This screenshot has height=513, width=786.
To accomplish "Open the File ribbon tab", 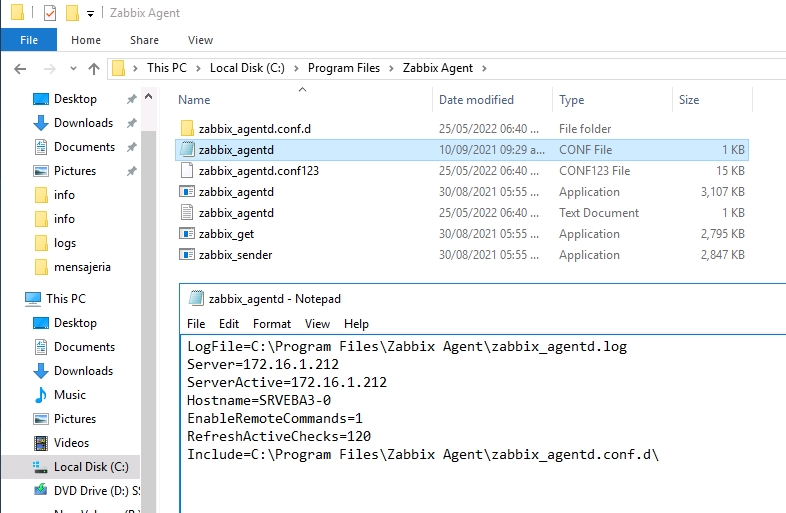I will [29, 40].
